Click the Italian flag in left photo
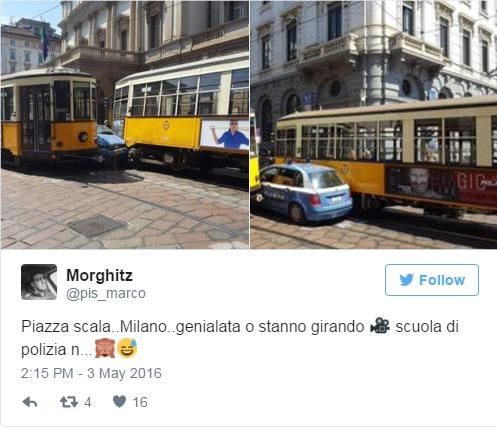This screenshot has width=497, height=428. pyautogui.click(x=44, y=41)
